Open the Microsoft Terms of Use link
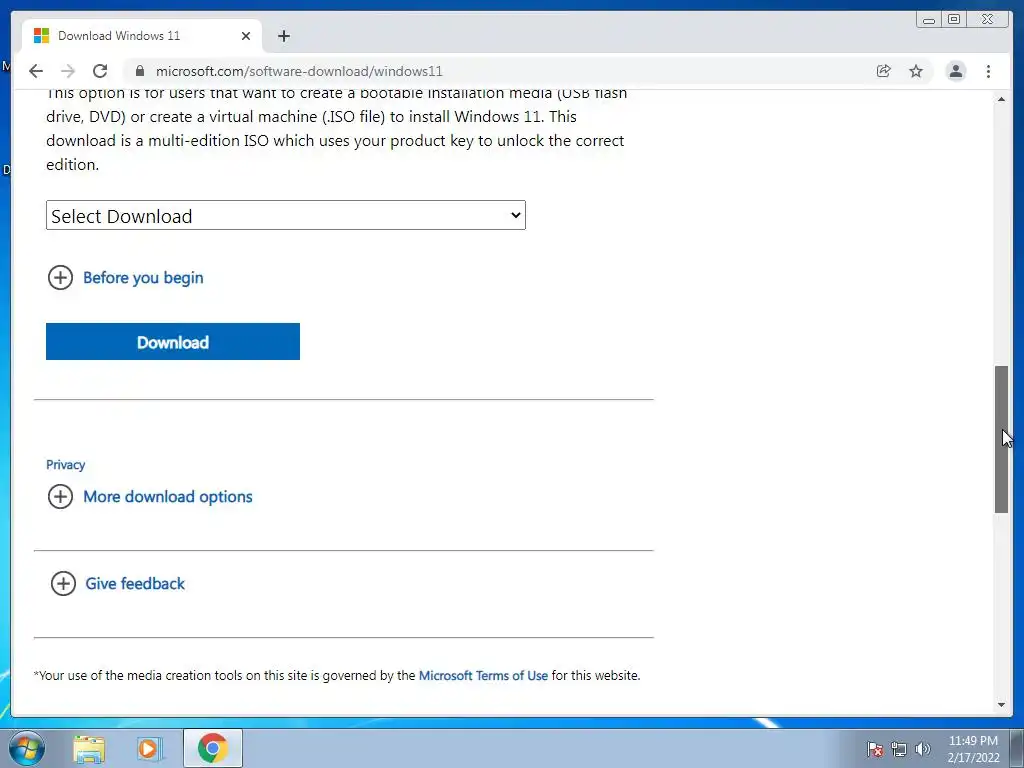The width and height of the screenshot is (1024, 768). click(483, 675)
